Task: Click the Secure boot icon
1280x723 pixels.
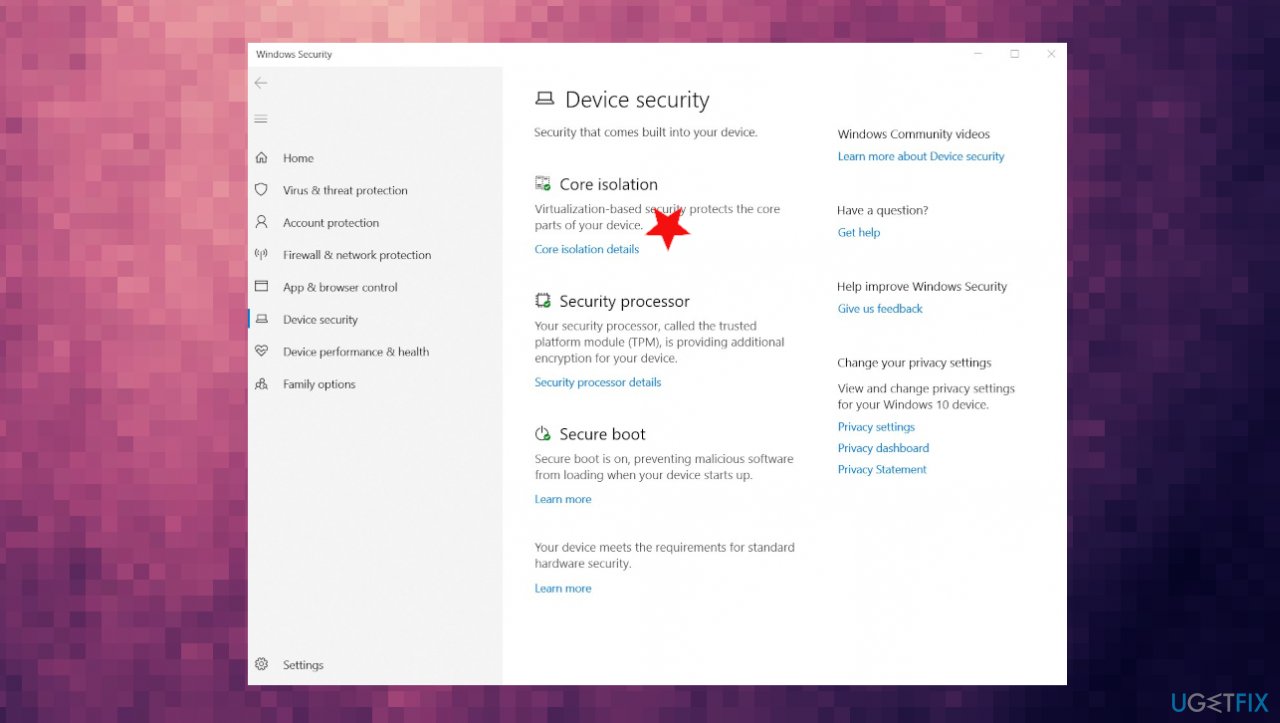Action: pyautogui.click(x=543, y=433)
